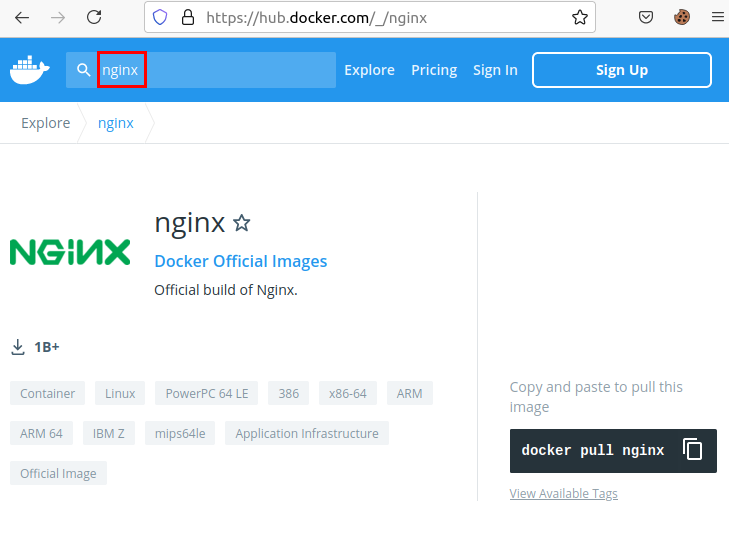Viewport: 729px width, 533px height.
Task: Star the nginx repository
Action: click(242, 223)
